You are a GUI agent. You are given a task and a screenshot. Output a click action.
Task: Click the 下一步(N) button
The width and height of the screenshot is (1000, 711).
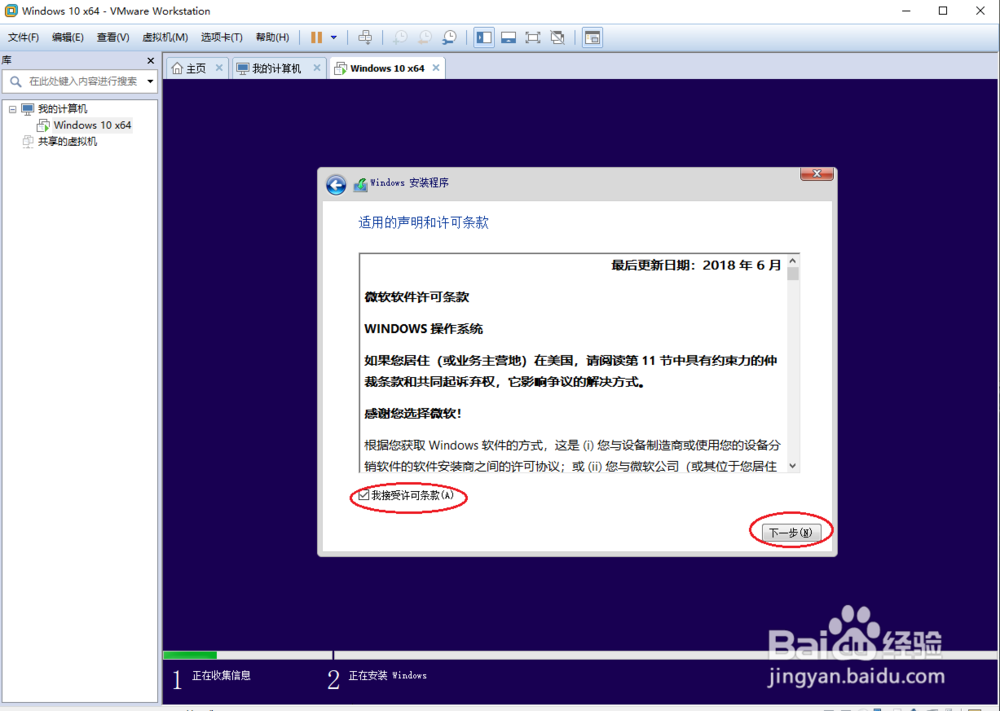tap(791, 532)
